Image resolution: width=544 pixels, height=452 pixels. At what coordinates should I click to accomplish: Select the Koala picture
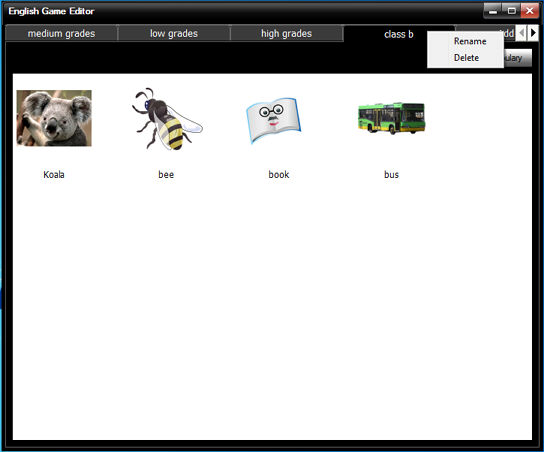(x=54, y=118)
